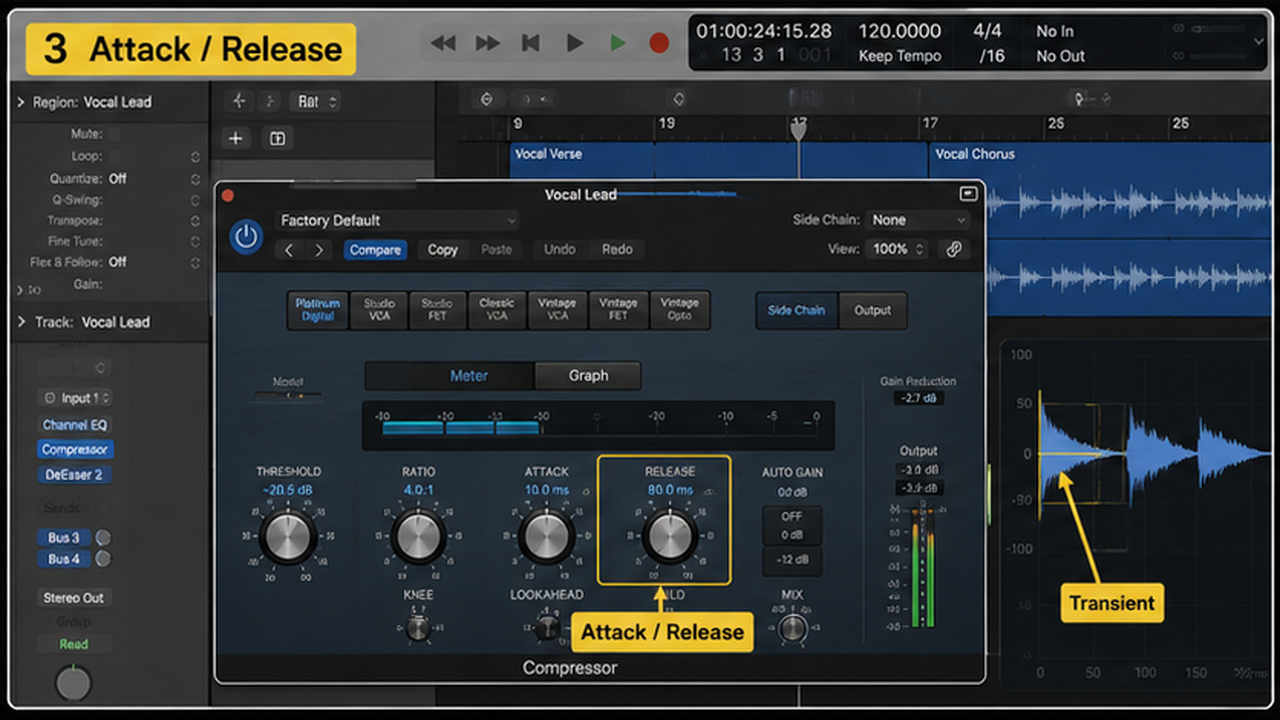
Task: Collapse the Region: Vocal Lead section
Action: tap(20, 102)
